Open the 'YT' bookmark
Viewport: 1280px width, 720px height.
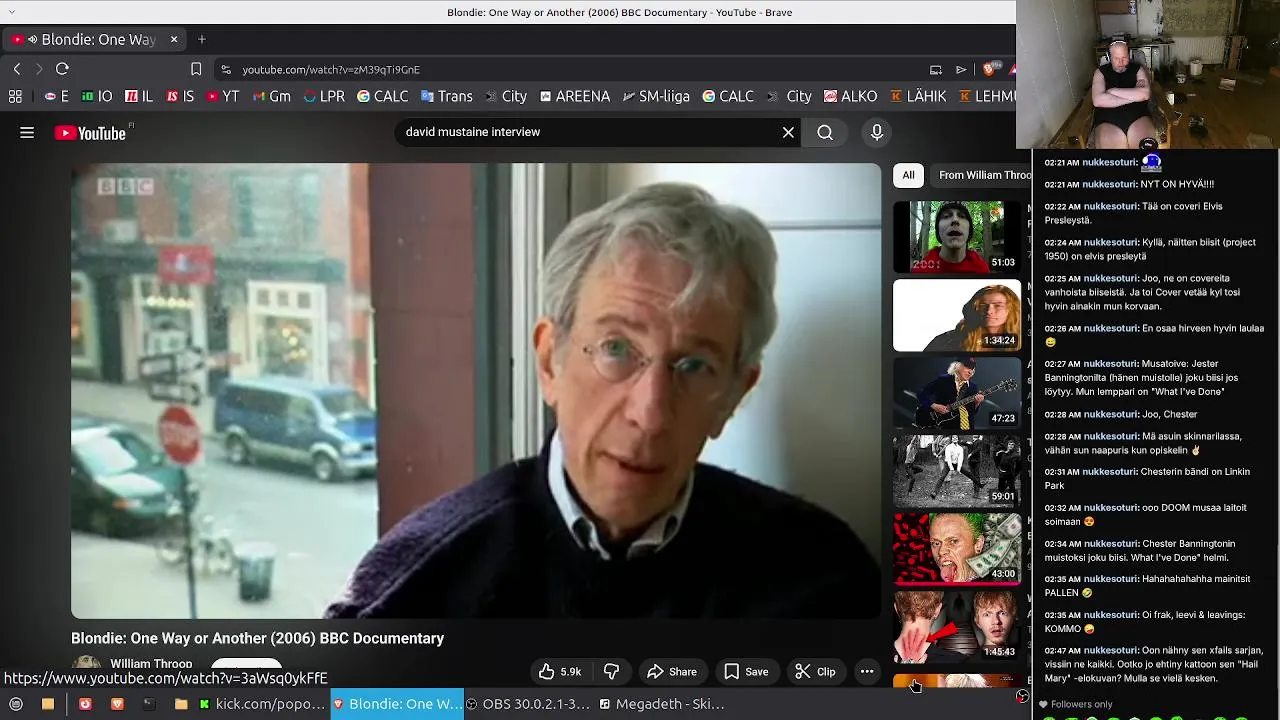(x=223, y=96)
